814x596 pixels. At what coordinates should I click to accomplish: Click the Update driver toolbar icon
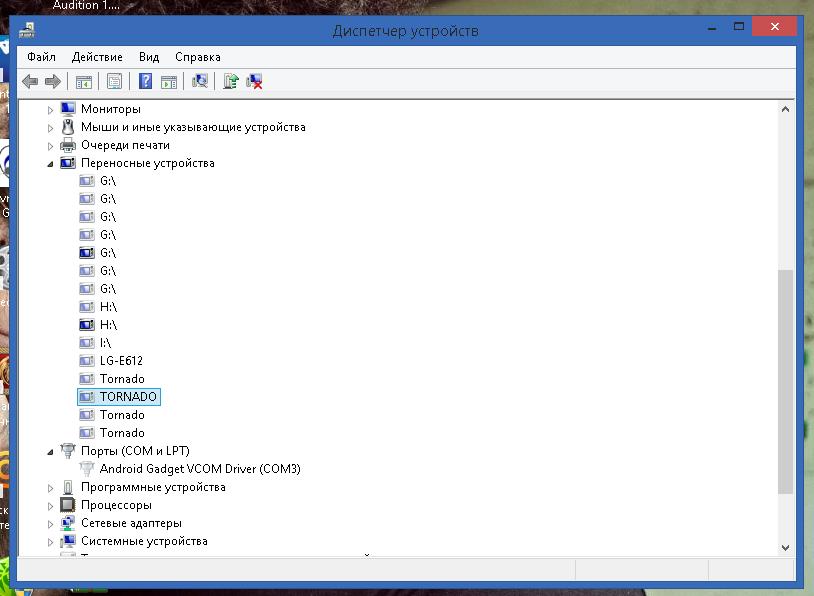coord(231,82)
